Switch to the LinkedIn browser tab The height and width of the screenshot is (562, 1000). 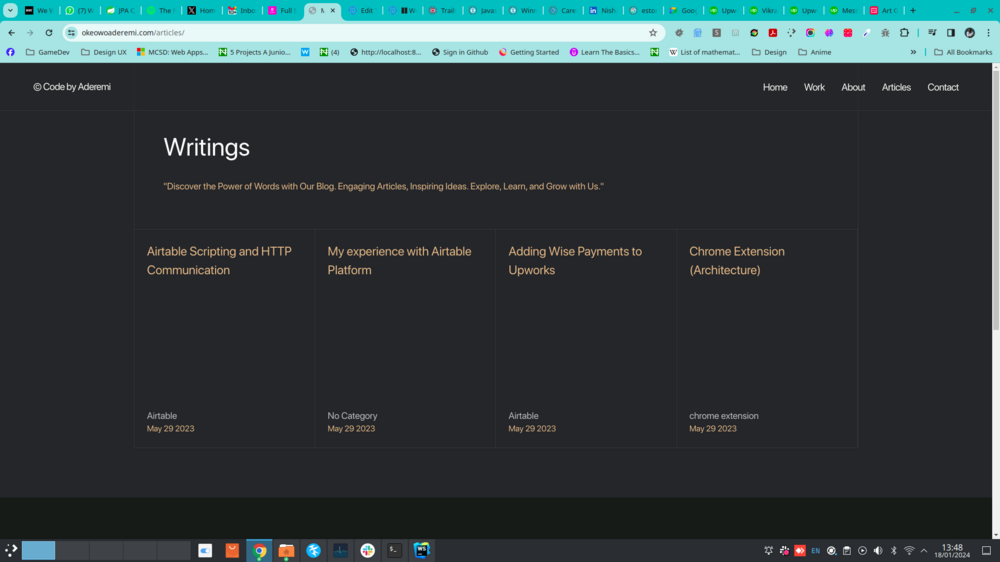(603, 10)
